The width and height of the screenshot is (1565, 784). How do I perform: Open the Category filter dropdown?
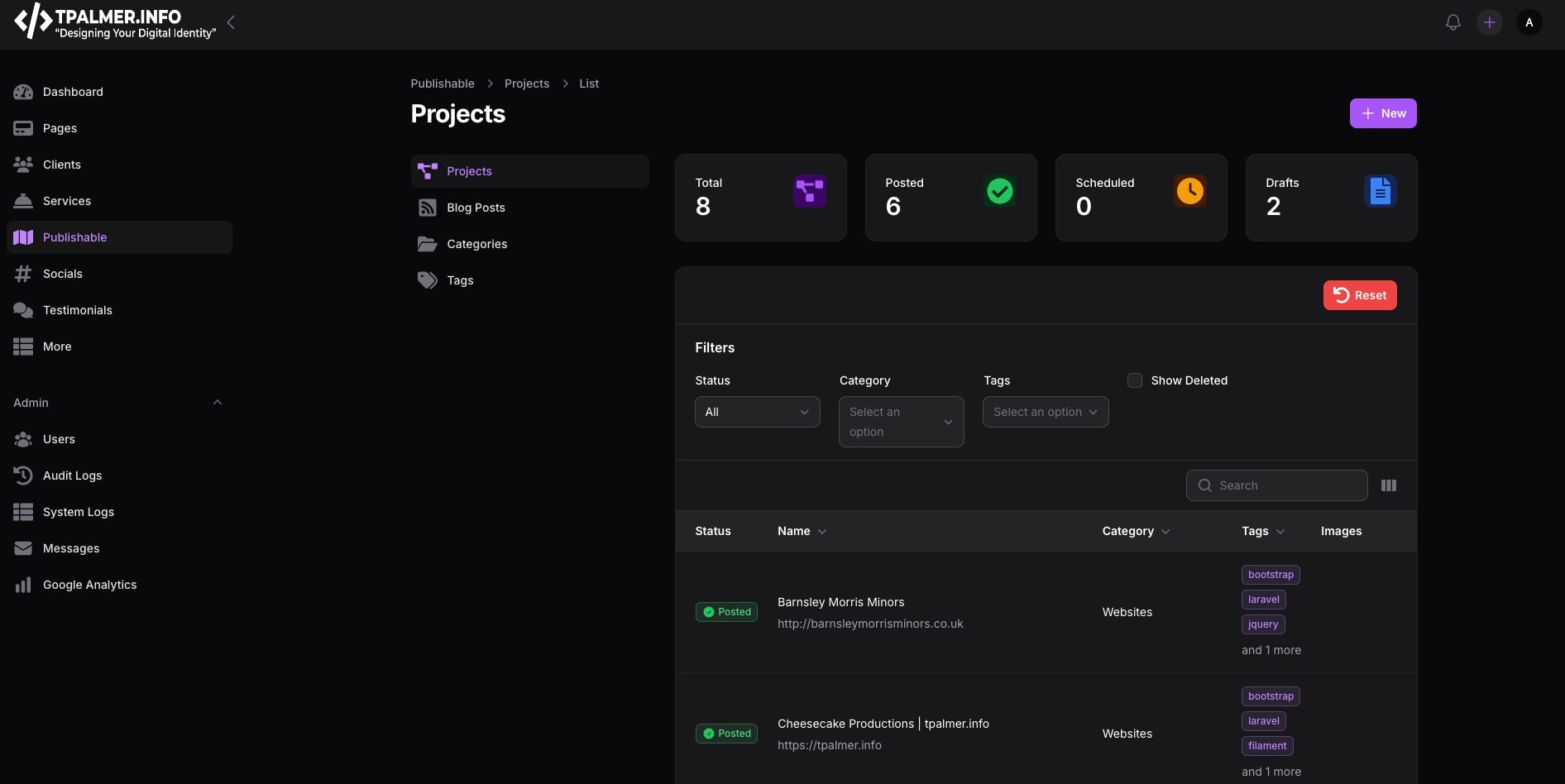(901, 422)
